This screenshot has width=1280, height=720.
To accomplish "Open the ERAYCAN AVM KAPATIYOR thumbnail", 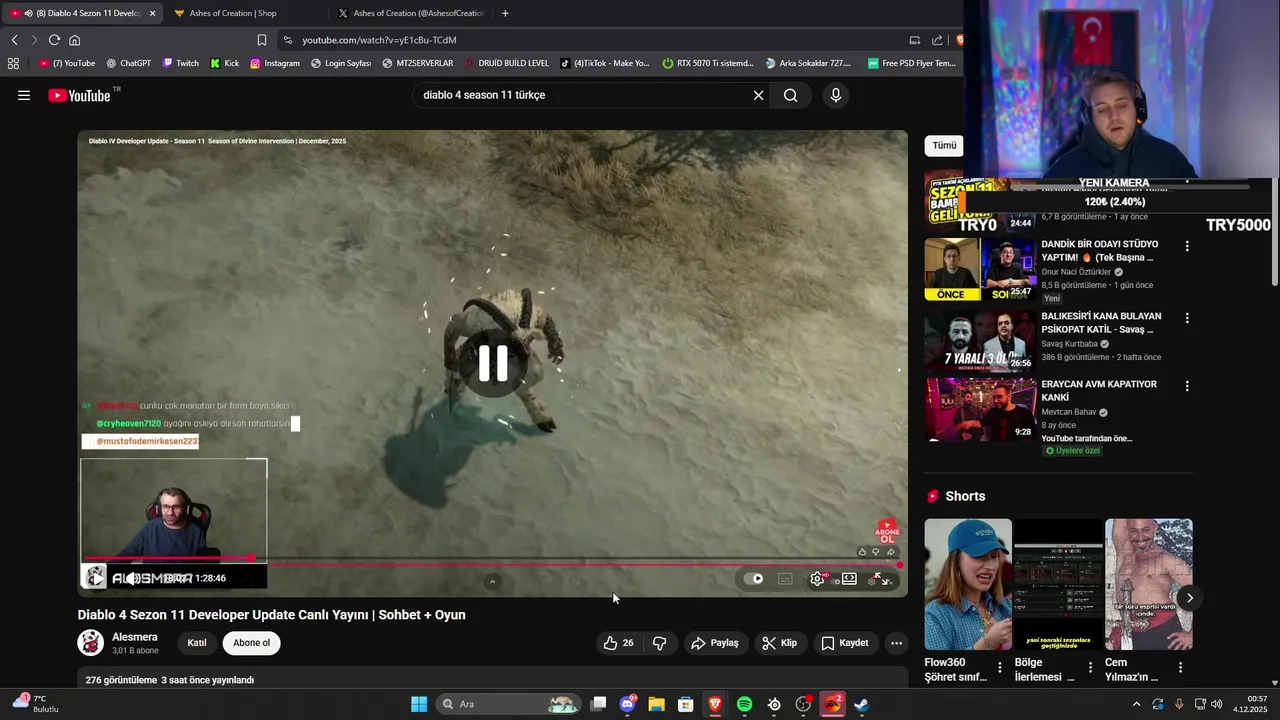I will click(x=980, y=409).
